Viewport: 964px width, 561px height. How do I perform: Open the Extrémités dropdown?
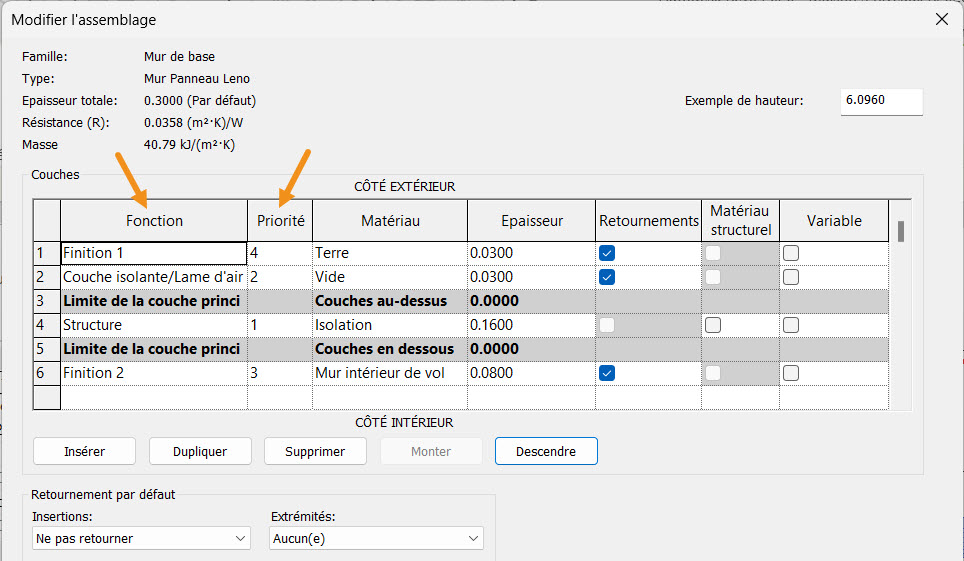[x=376, y=538]
